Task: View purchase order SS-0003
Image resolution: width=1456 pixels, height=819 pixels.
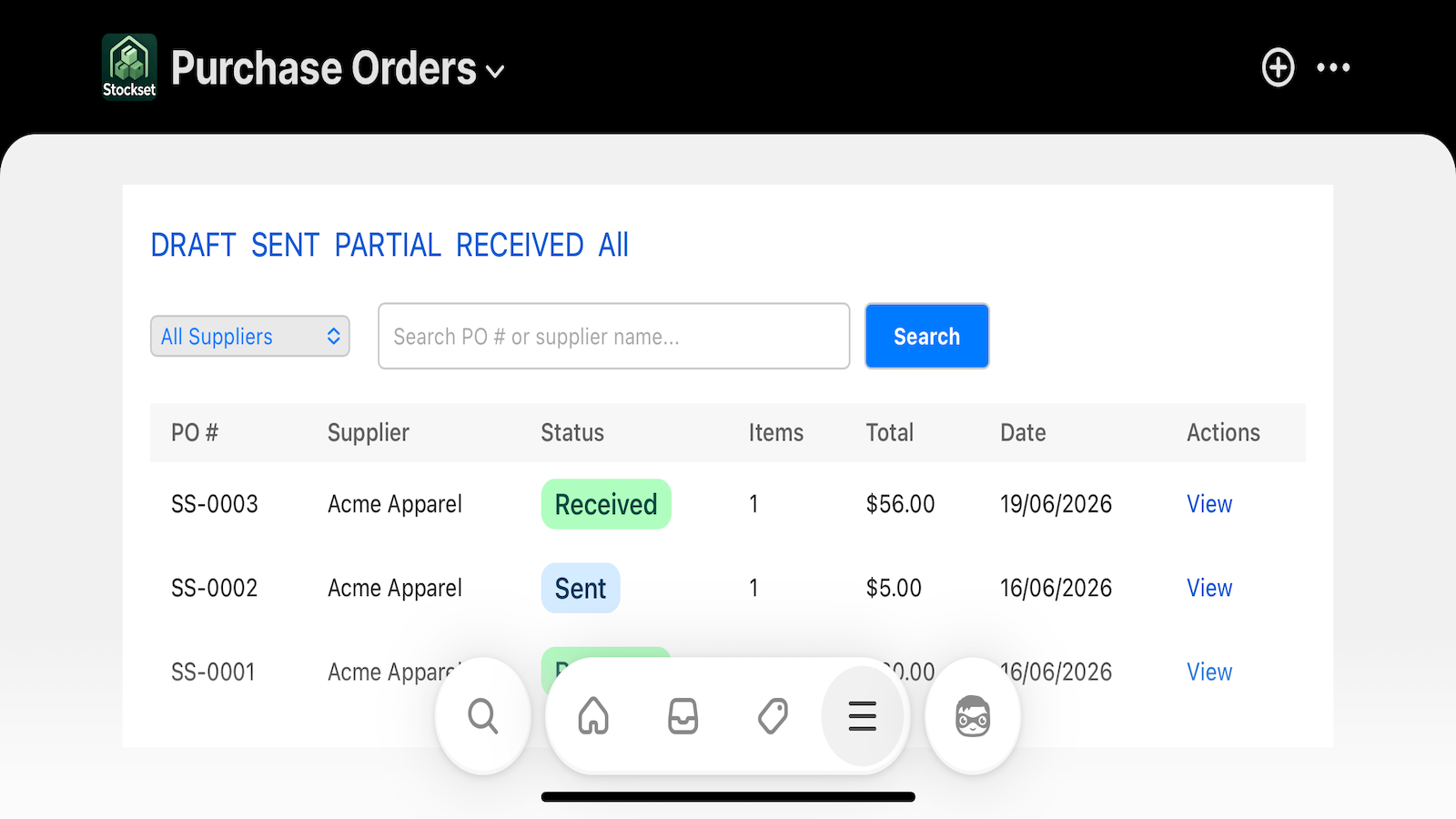Action: [x=1209, y=504]
